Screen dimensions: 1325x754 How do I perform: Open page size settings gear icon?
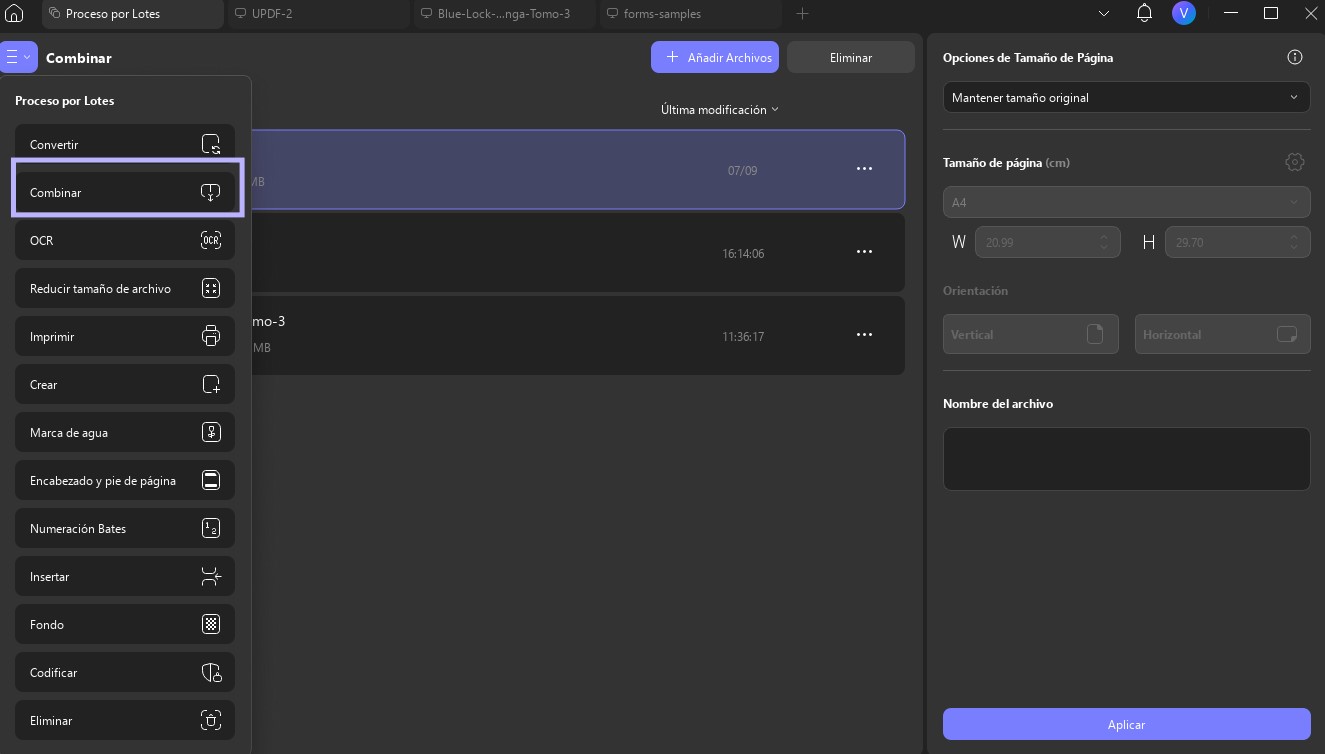1295,162
